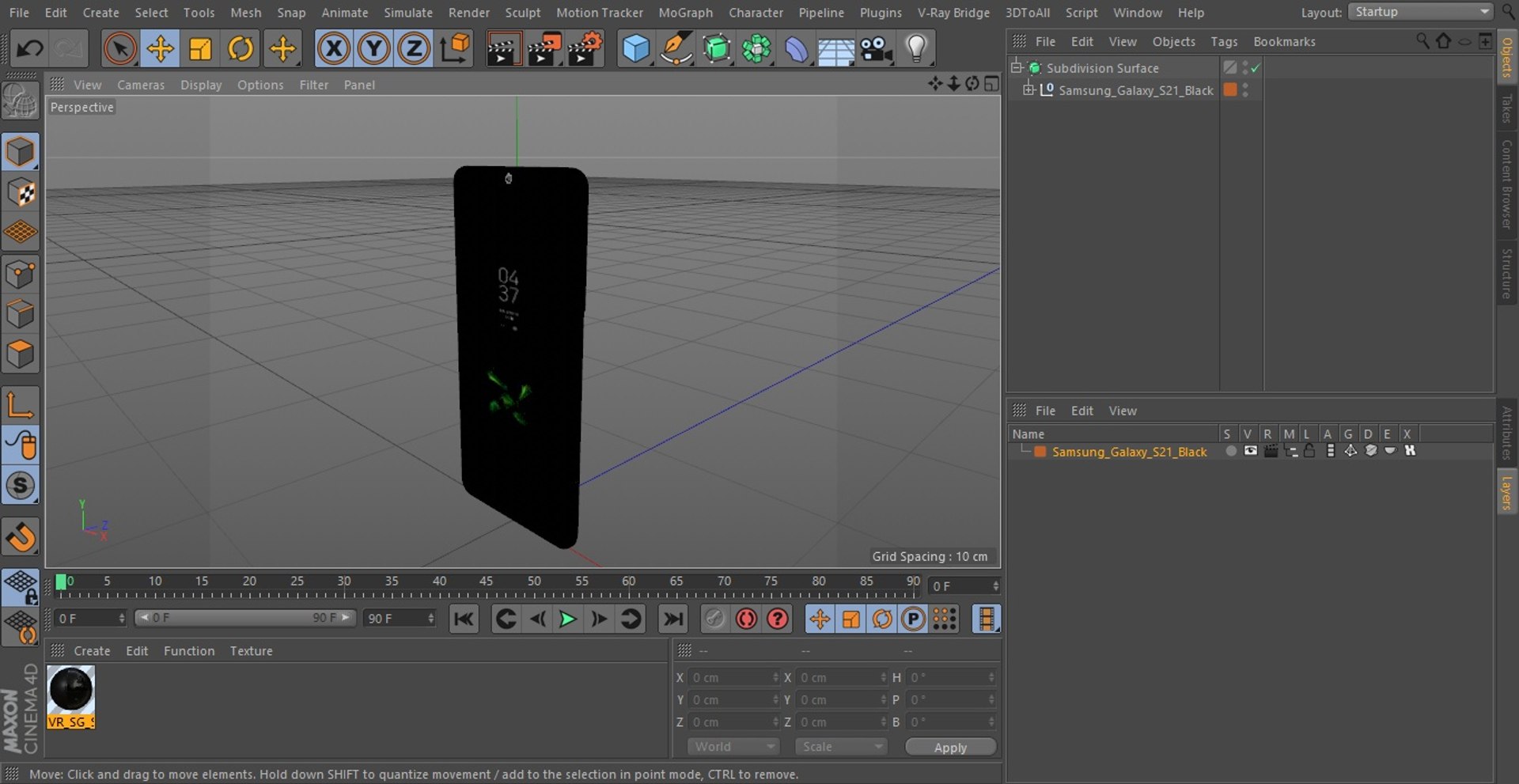Render to Picture Viewer

544,49
